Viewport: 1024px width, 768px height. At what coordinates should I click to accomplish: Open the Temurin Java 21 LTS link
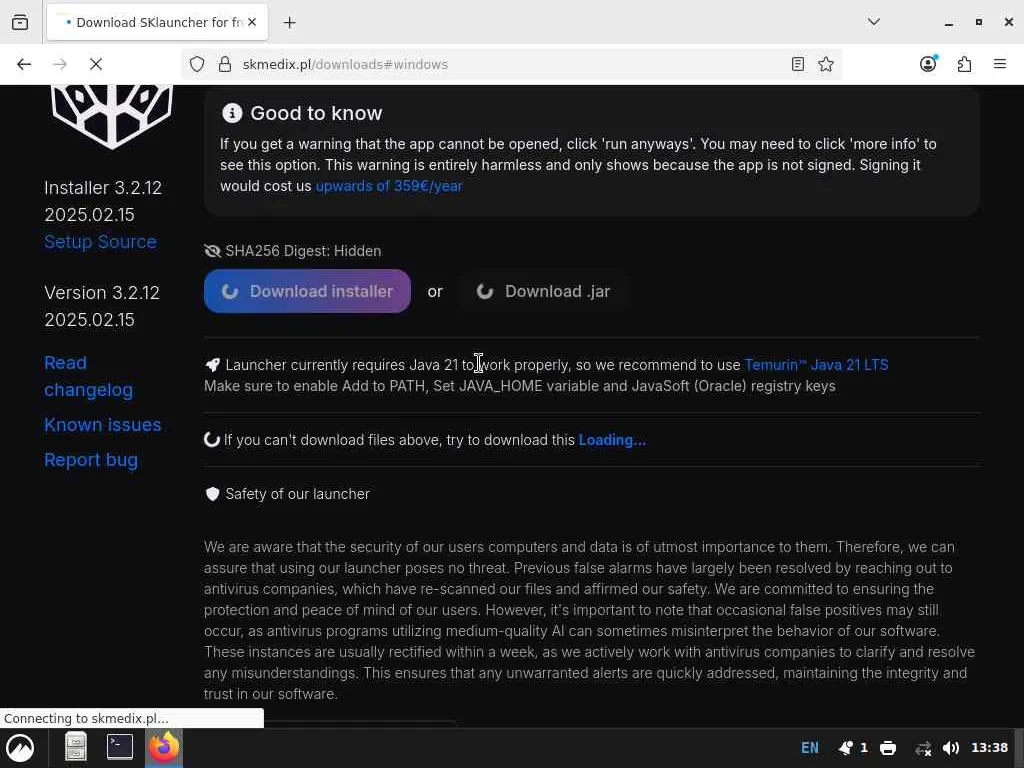[816, 364]
